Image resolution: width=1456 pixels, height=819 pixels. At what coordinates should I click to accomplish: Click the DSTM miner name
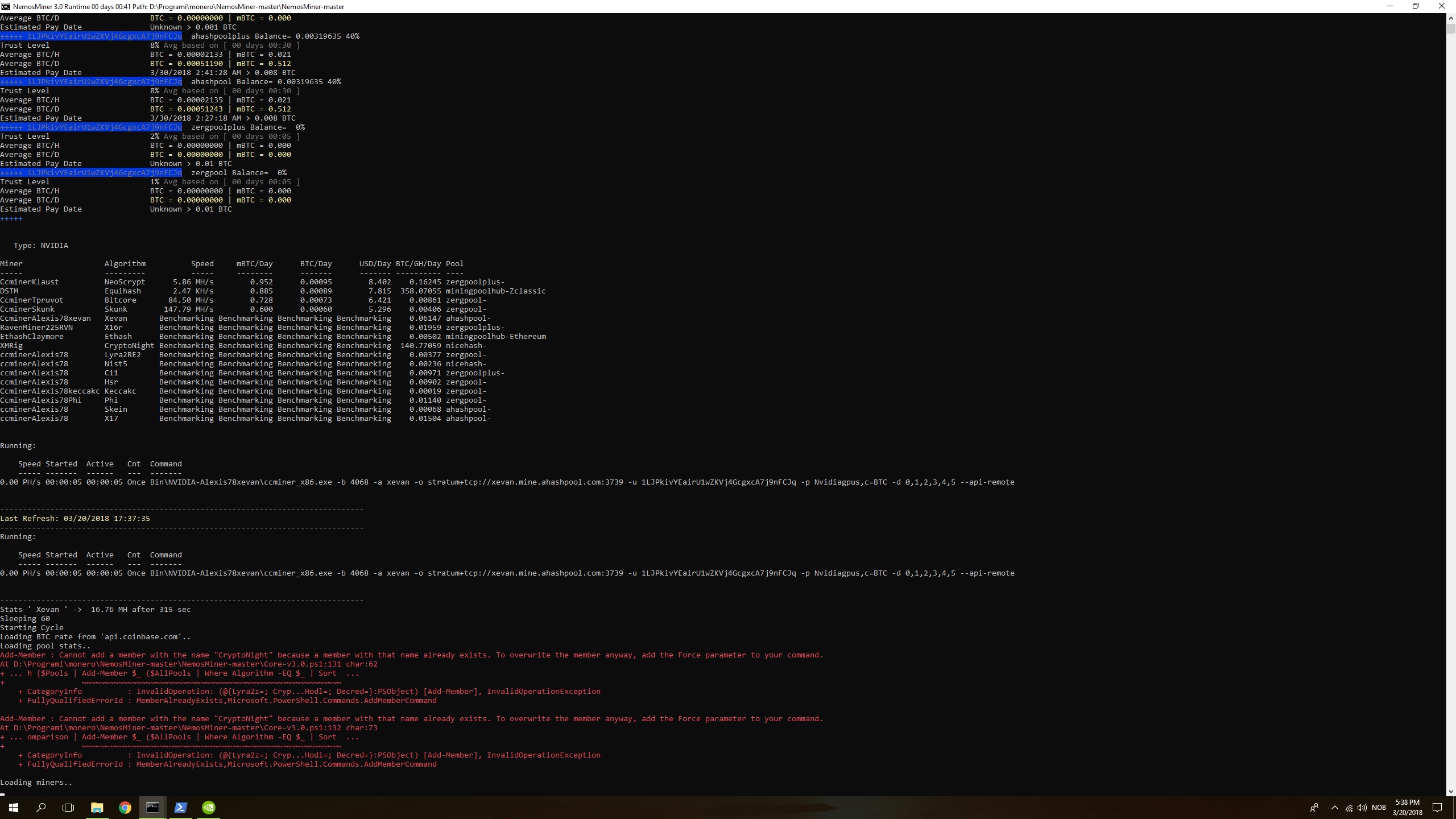click(x=9, y=291)
